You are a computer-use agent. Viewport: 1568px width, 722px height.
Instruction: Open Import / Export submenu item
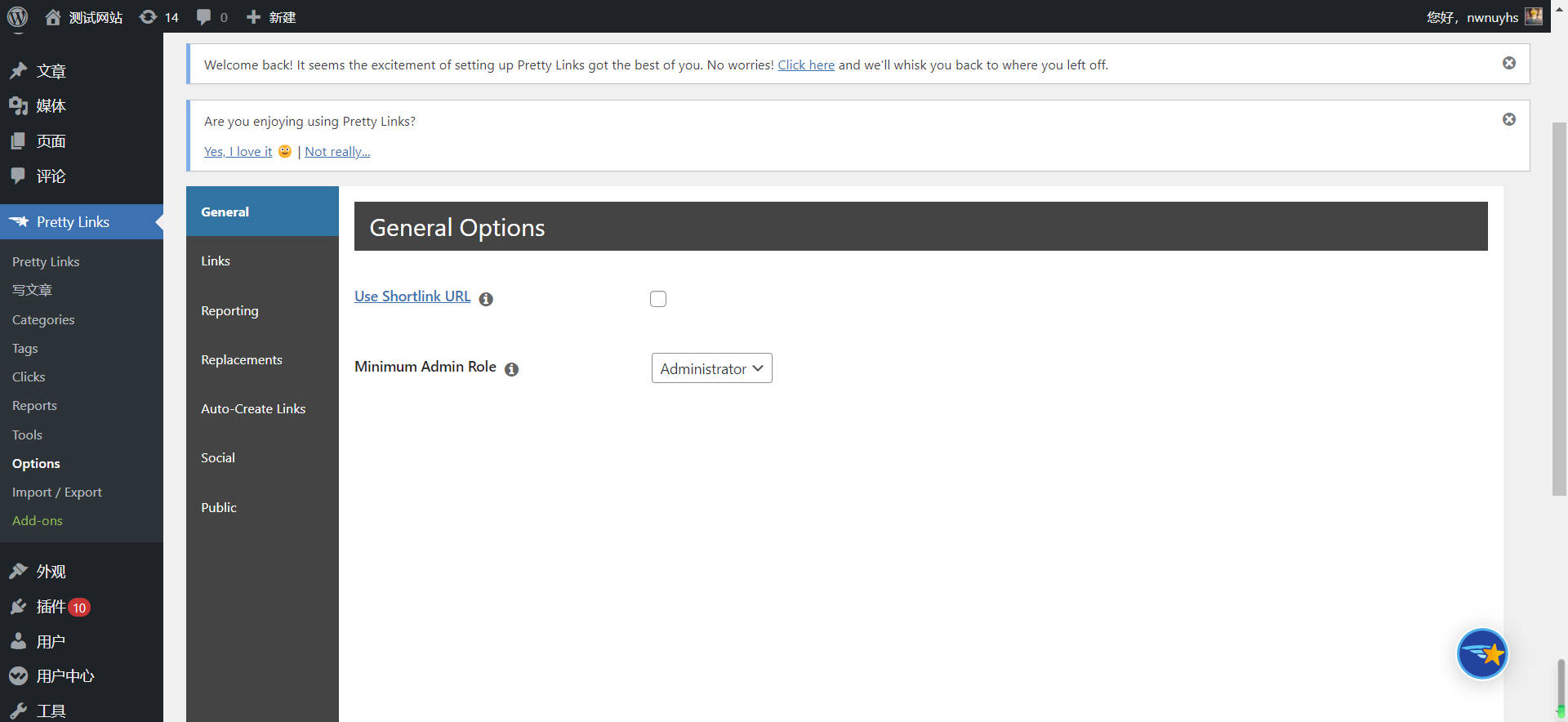pyautogui.click(x=57, y=492)
